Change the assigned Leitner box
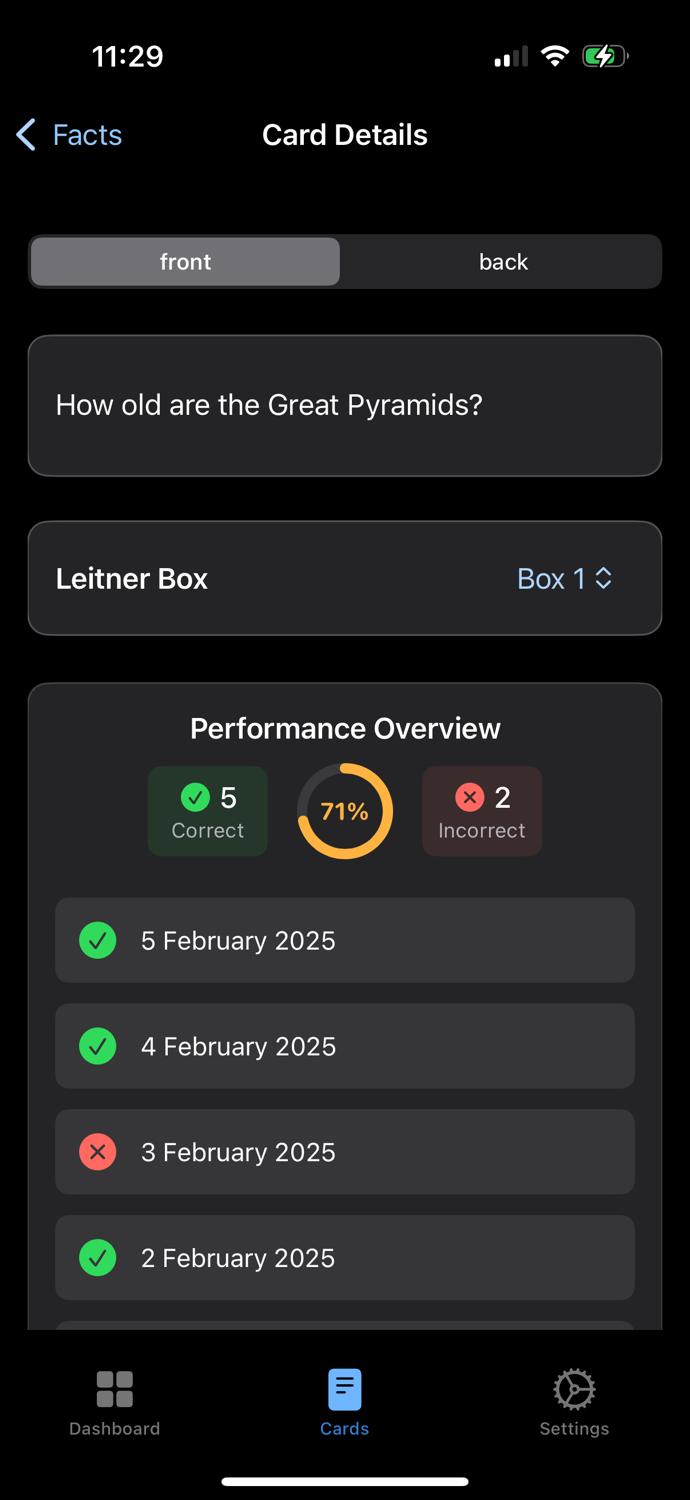Image resolution: width=690 pixels, height=1500 pixels. pos(565,578)
